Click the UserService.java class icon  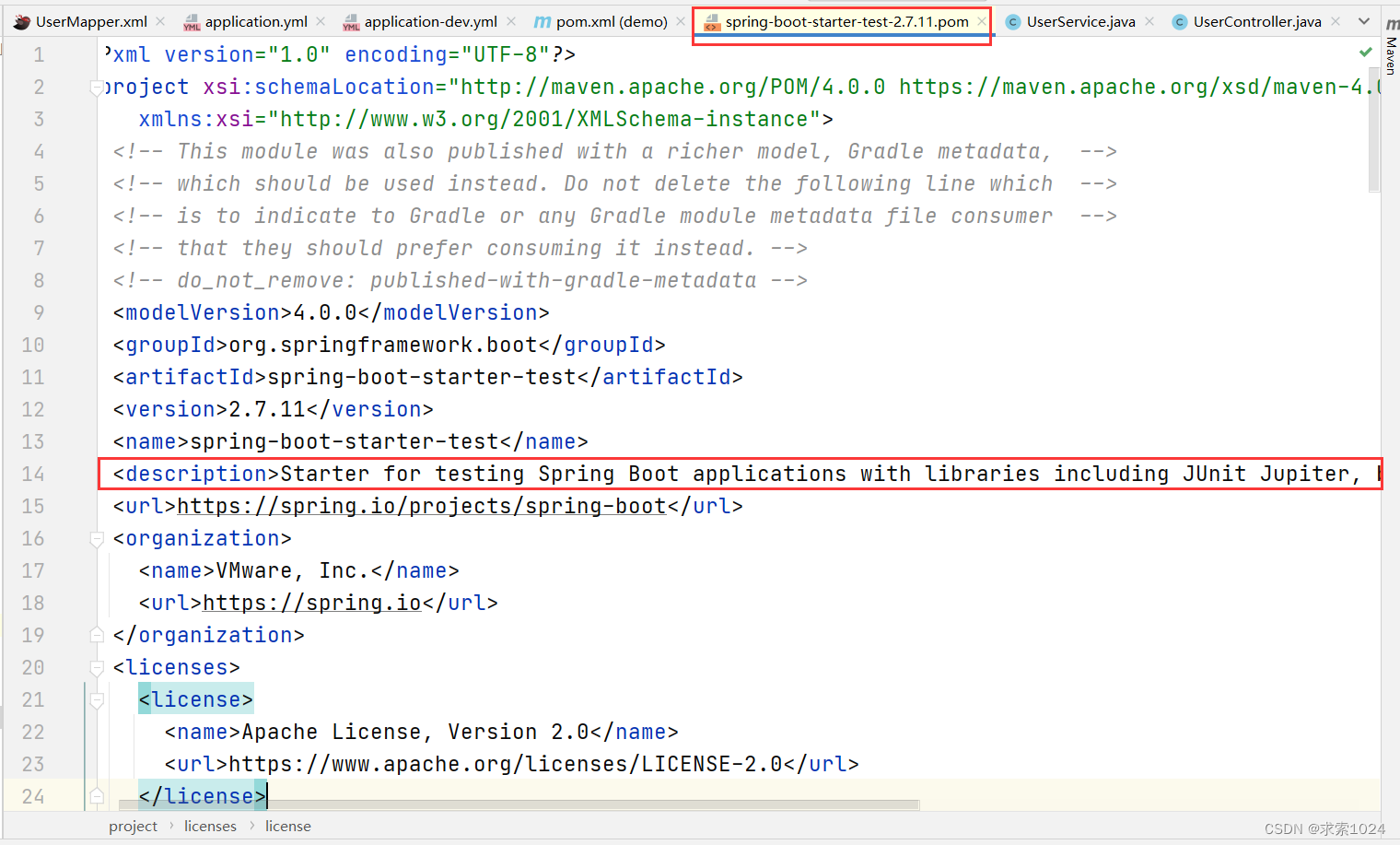pos(1013,22)
